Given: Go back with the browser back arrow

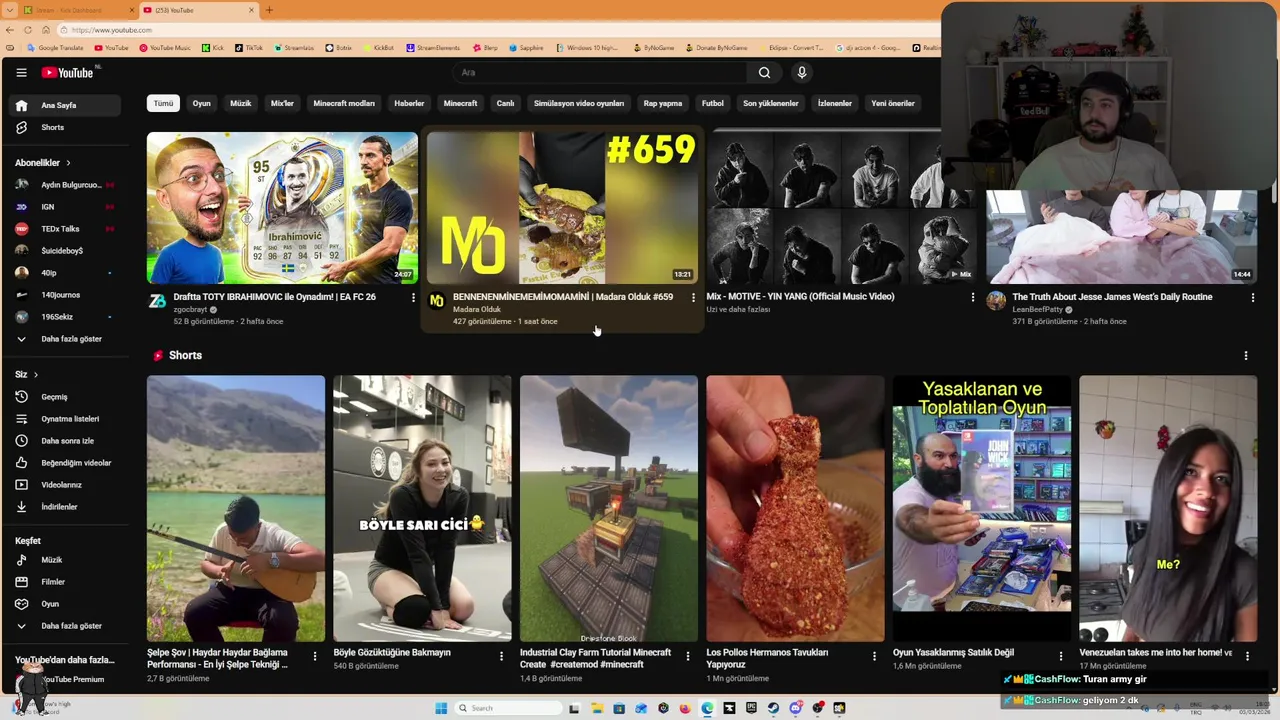Looking at the screenshot, I should point(10,30).
